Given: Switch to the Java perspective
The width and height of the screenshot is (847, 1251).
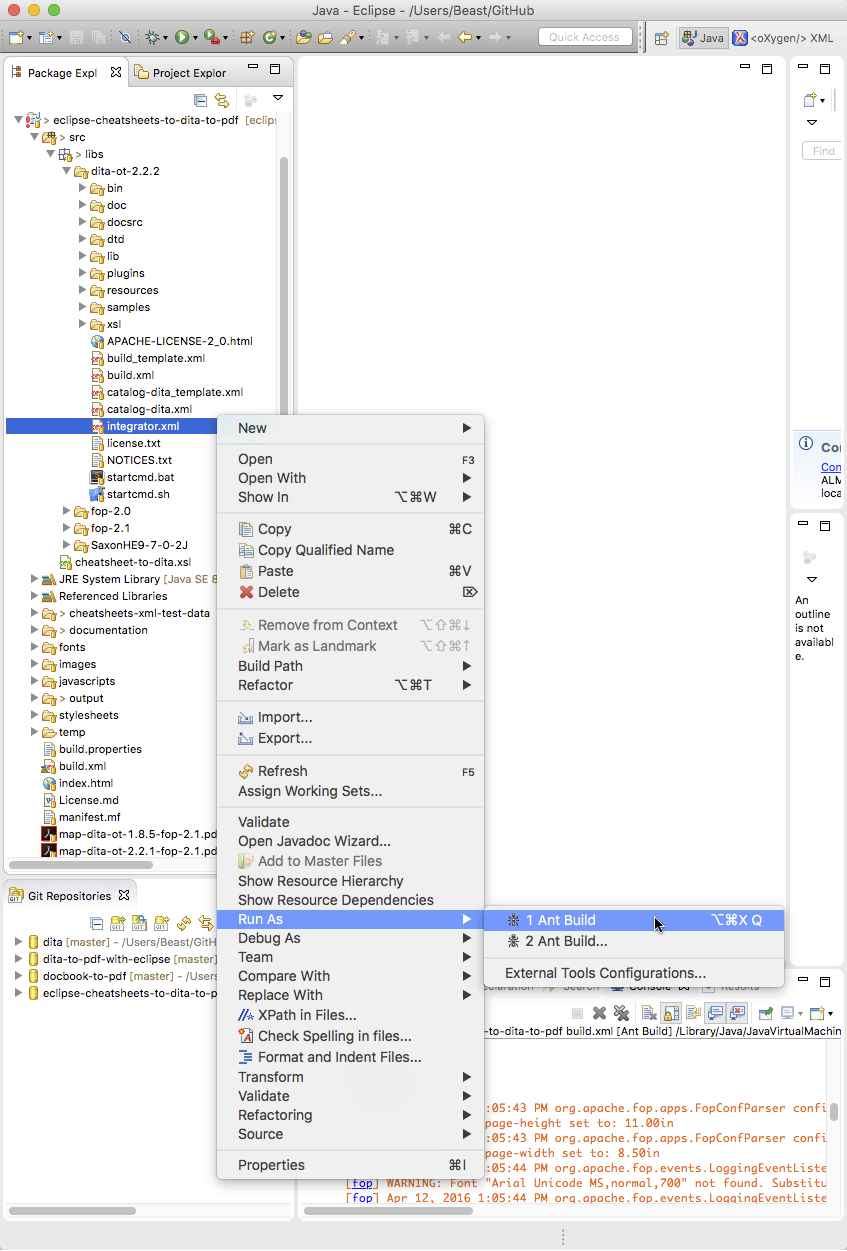Looking at the screenshot, I should pyautogui.click(x=703, y=38).
